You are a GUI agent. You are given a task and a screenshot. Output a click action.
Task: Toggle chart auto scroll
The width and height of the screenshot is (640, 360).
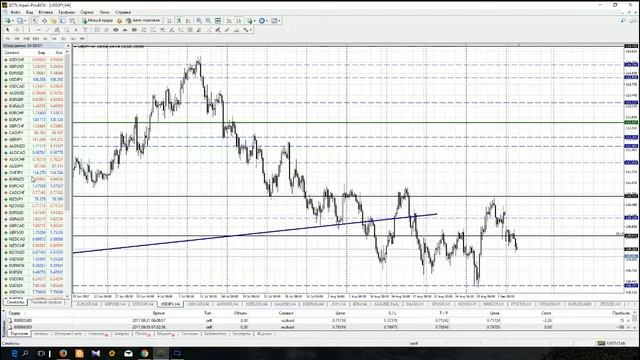229,20
